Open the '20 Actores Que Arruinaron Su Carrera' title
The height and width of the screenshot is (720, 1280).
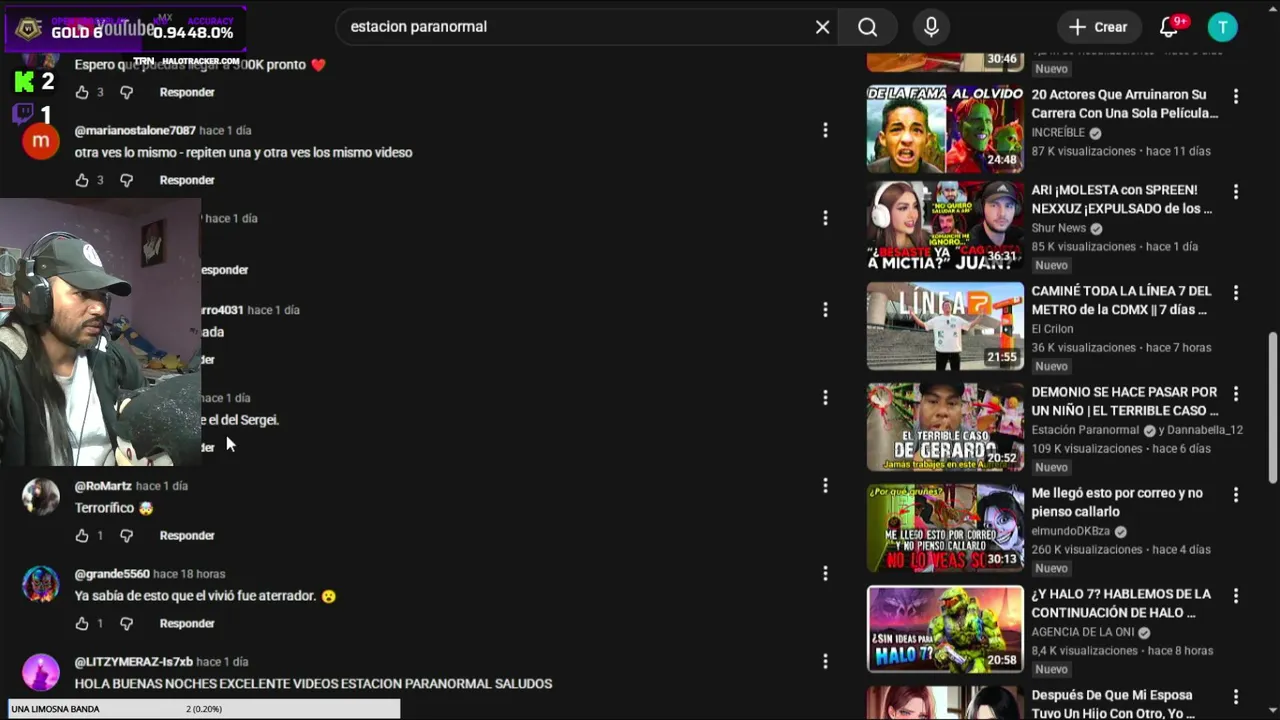(x=1124, y=104)
